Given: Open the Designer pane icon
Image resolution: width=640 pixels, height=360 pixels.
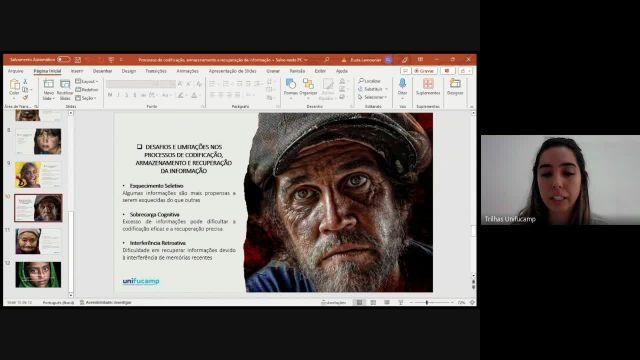Looking at the screenshot, I should pyautogui.click(x=455, y=87).
